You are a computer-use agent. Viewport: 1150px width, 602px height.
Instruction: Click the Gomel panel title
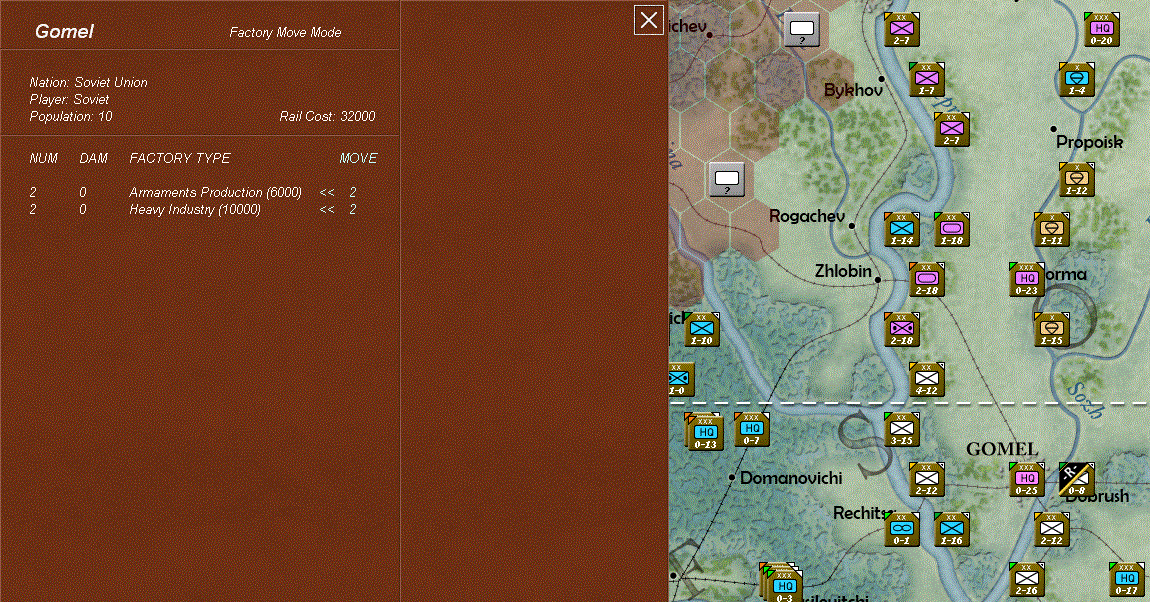[x=65, y=32]
